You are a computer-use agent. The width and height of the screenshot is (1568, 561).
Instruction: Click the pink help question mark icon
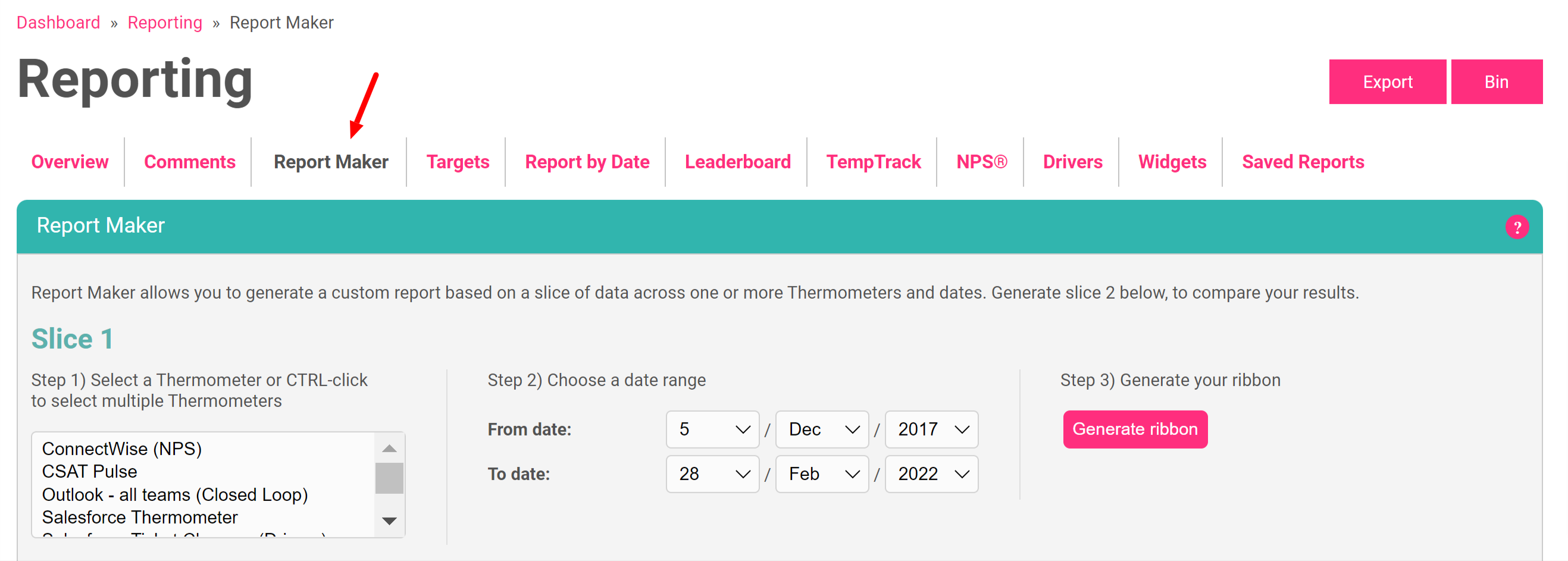[x=1516, y=227]
